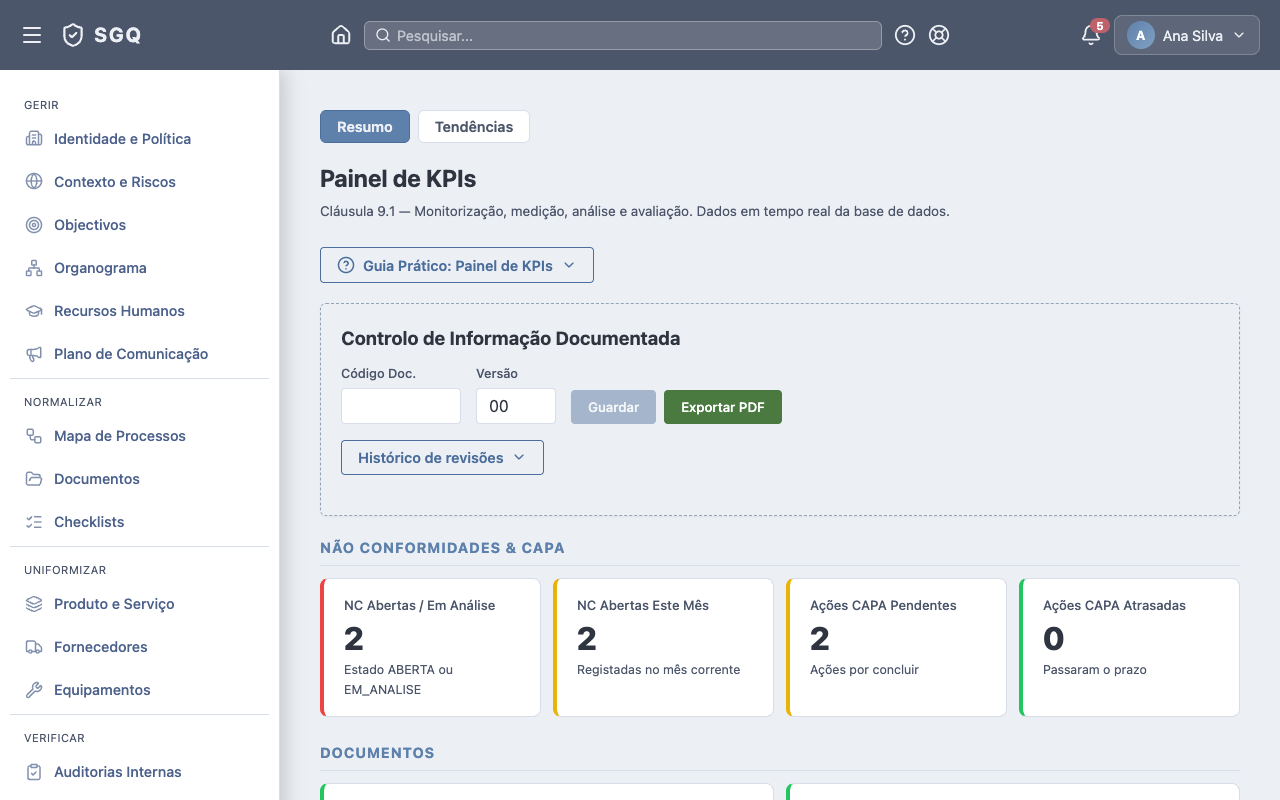Go to the home icon
1280x800 pixels.
tap(341, 35)
